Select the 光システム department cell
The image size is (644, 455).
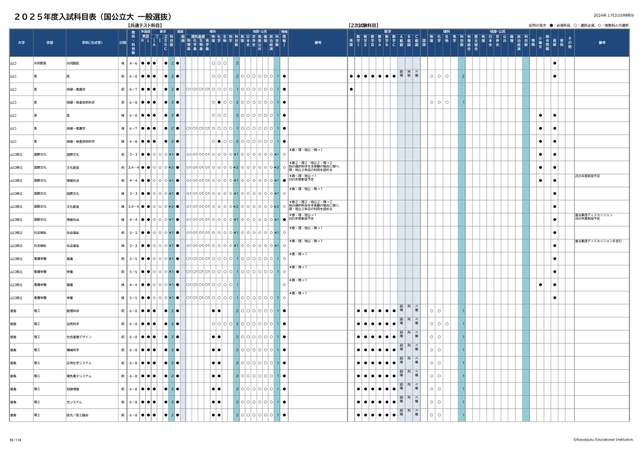point(76,401)
